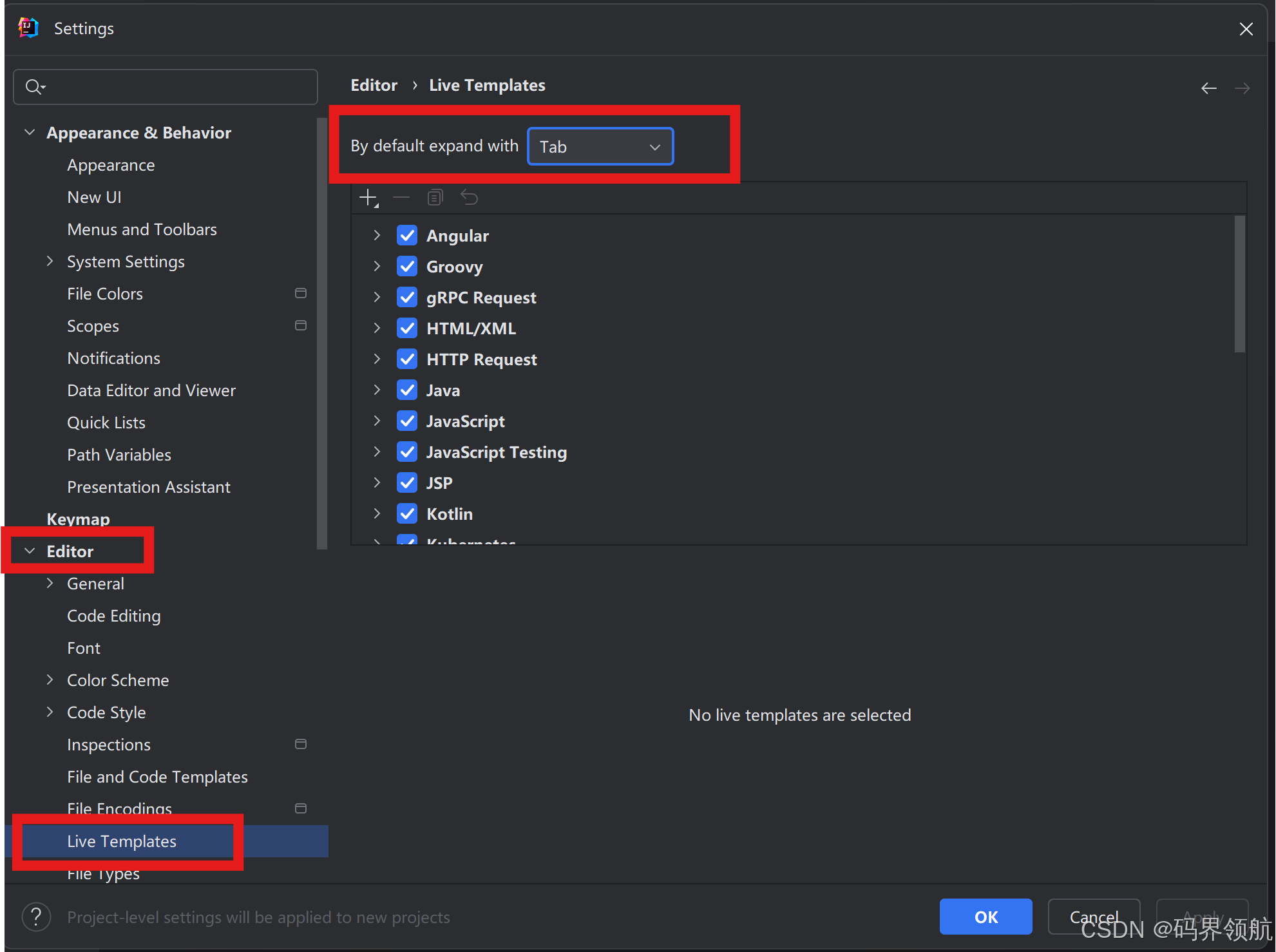Click the Restore deleted defaults undo icon

(x=469, y=197)
